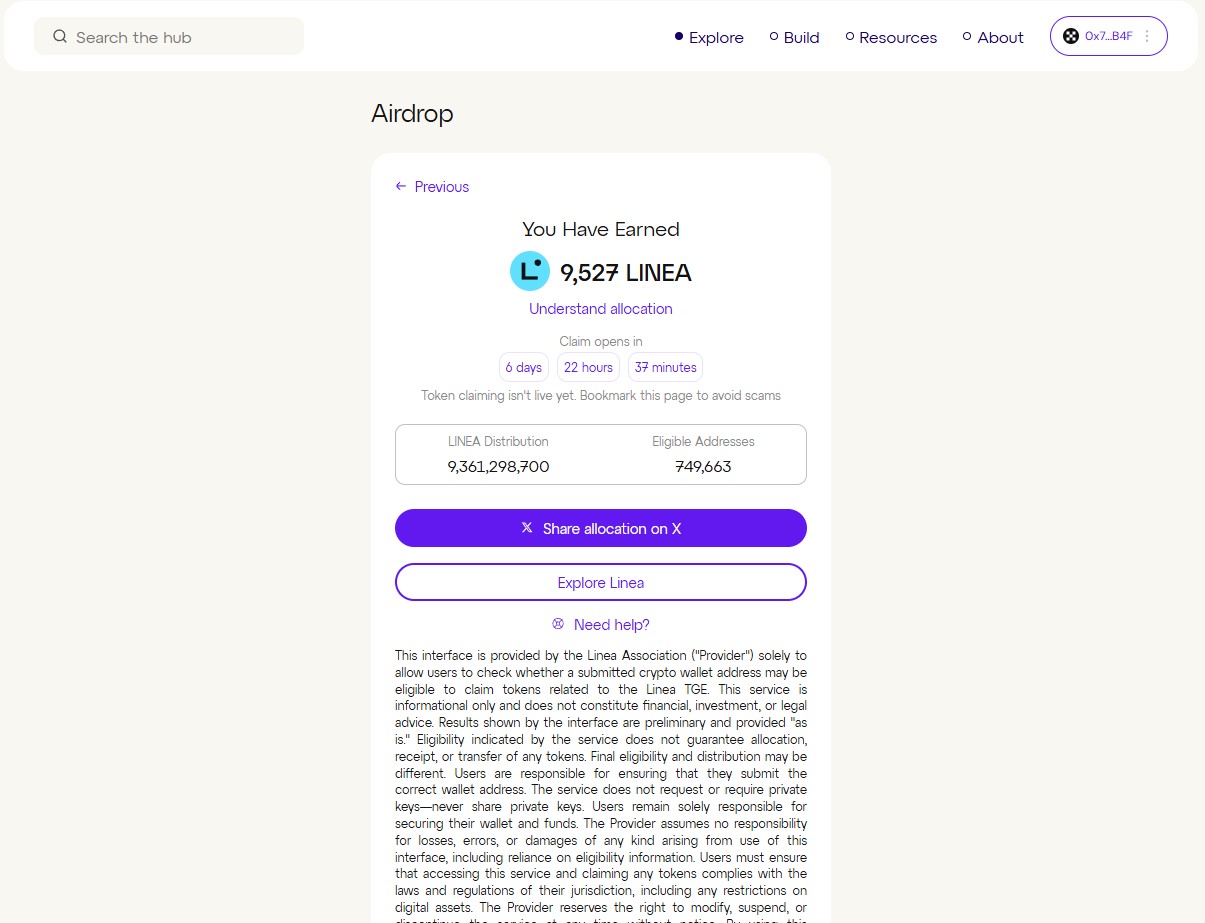Click the search magnifier icon

pos(60,37)
